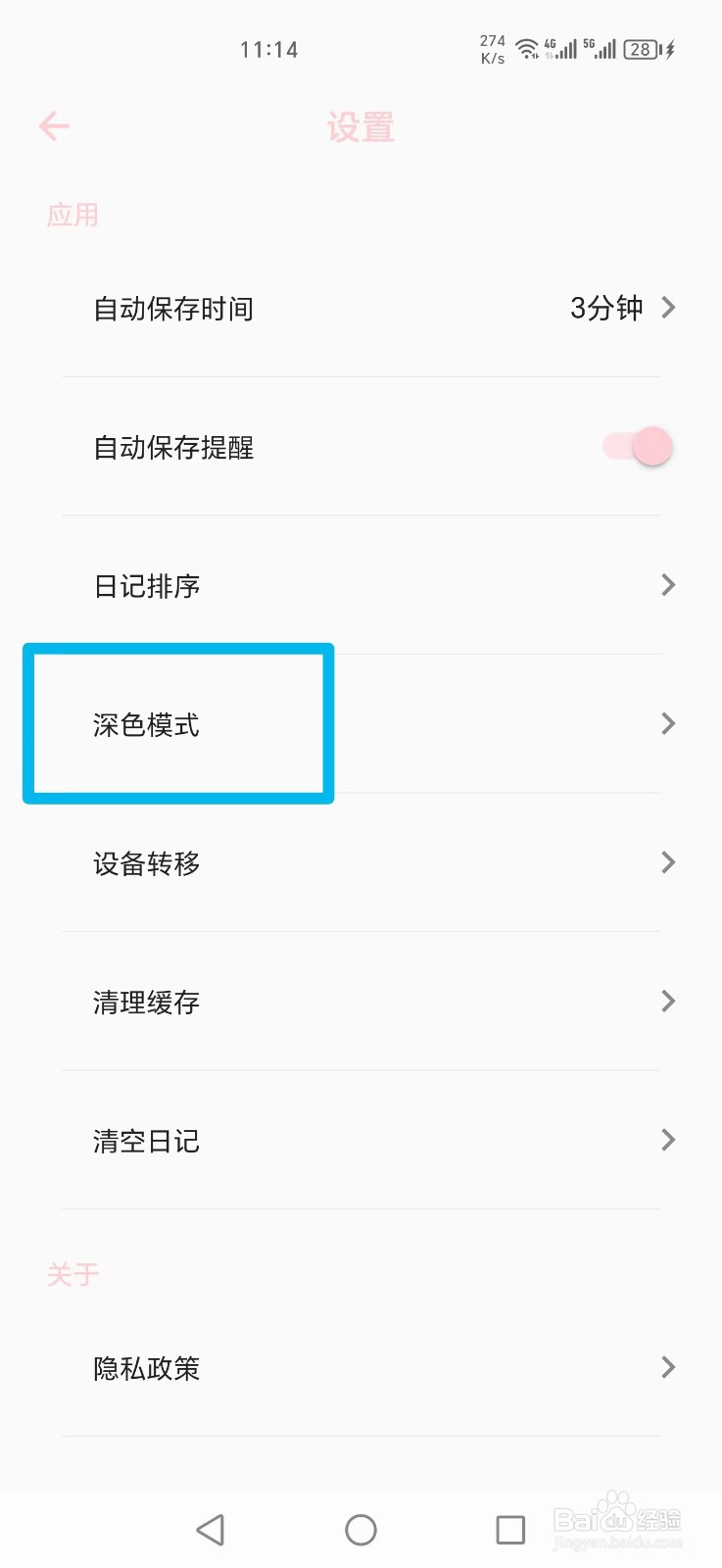Tap the Android back triangle button
722x1568 pixels.
211,1529
